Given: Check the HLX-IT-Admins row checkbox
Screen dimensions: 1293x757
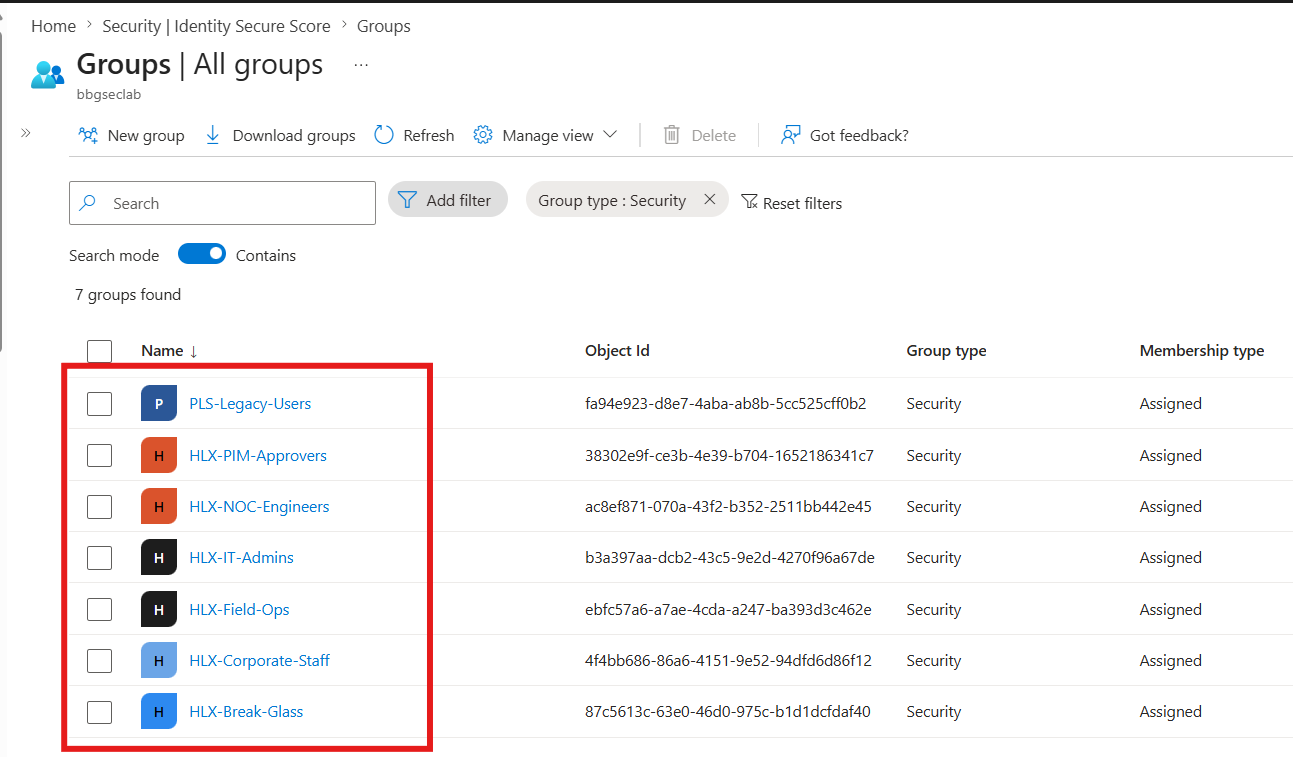Looking at the screenshot, I should 99,557.
